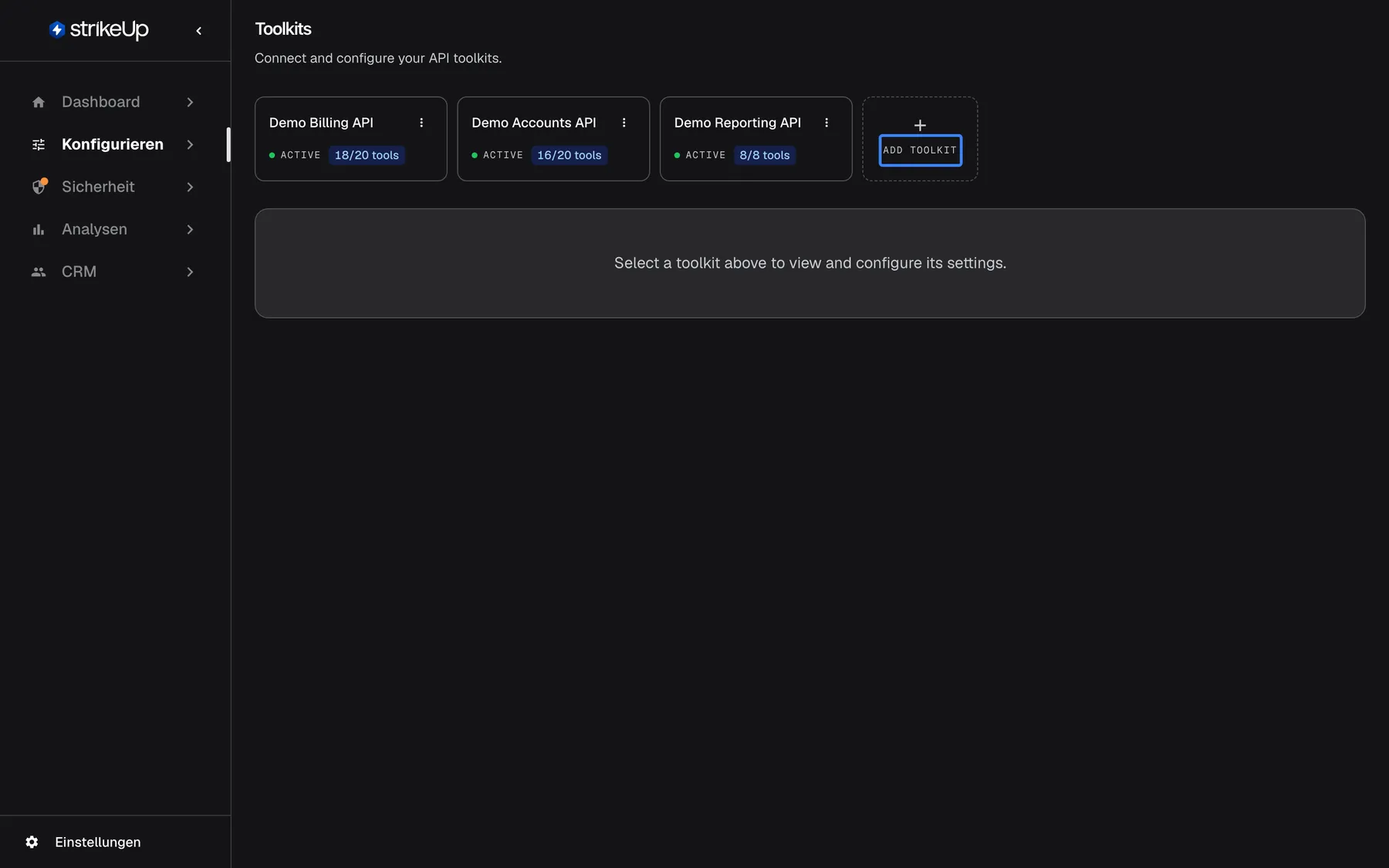Screen dimensions: 1389x868
Task: Click the 18/20 tools badge
Action: [367, 155]
